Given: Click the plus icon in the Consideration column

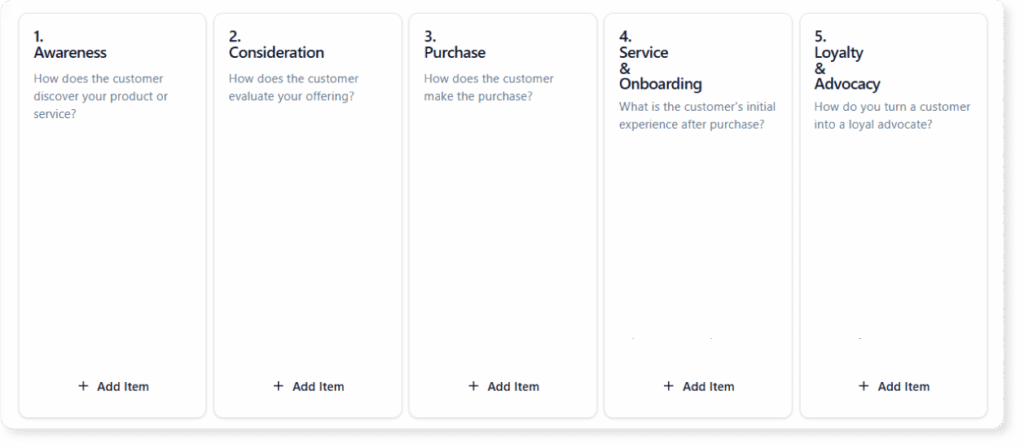Looking at the screenshot, I should 278,386.
